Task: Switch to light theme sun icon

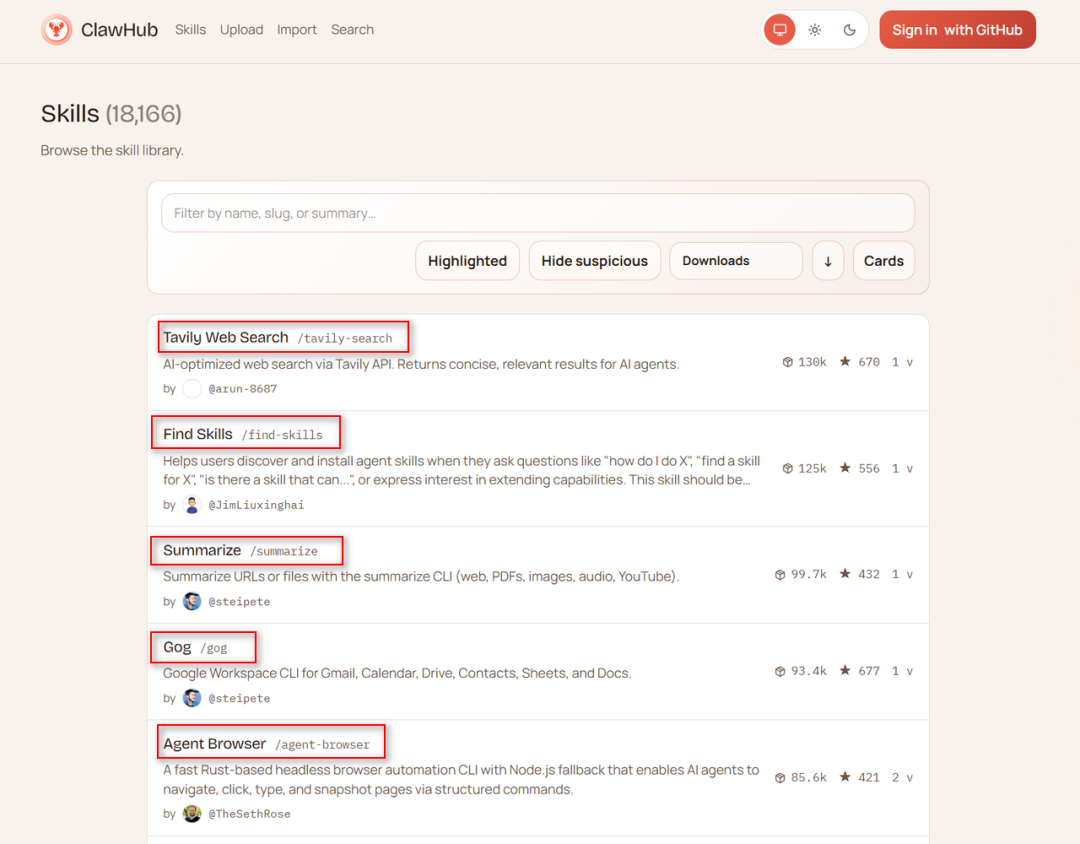Action: tap(815, 30)
